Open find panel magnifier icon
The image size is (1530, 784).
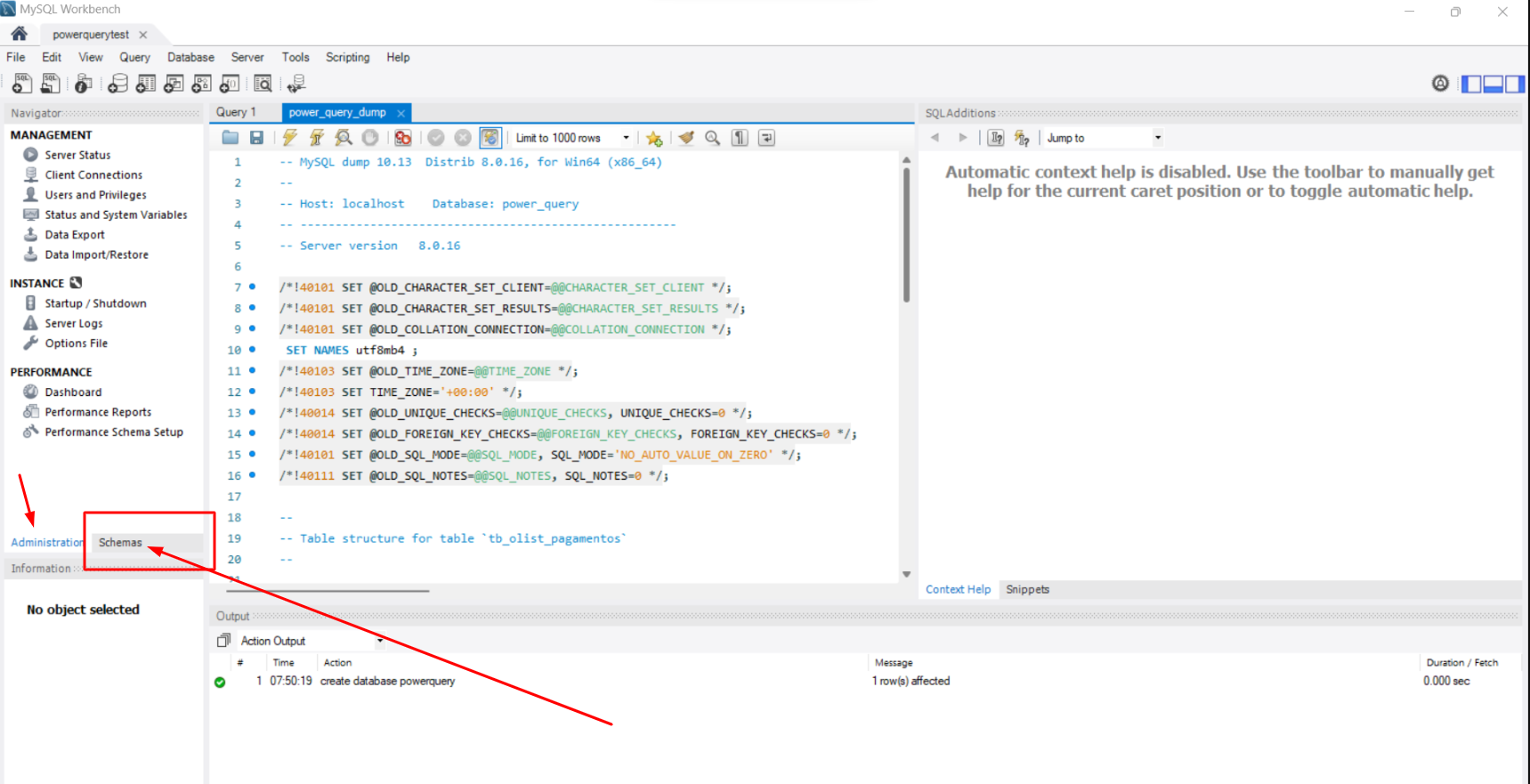click(x=713, y=138)
